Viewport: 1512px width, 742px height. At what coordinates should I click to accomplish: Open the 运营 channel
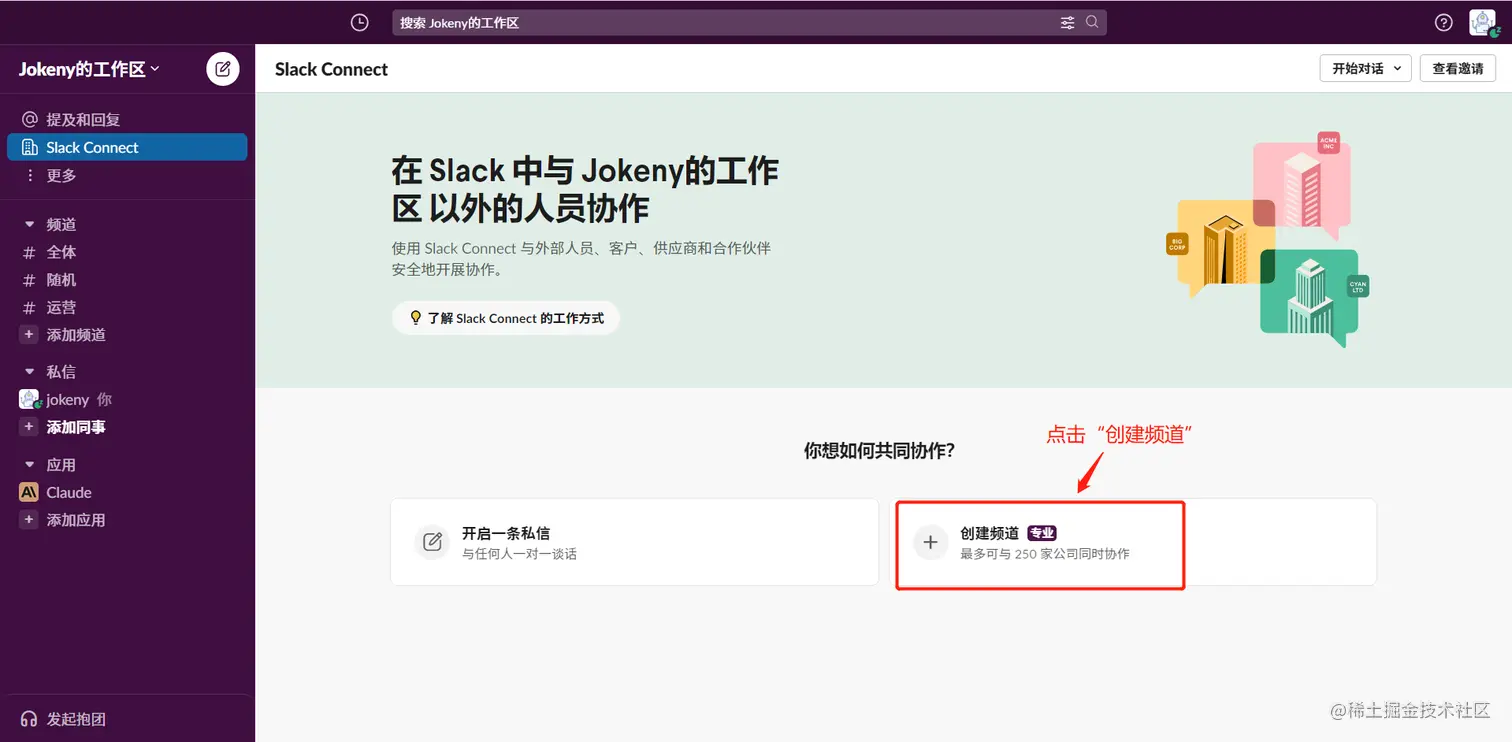tap(127, 307)
